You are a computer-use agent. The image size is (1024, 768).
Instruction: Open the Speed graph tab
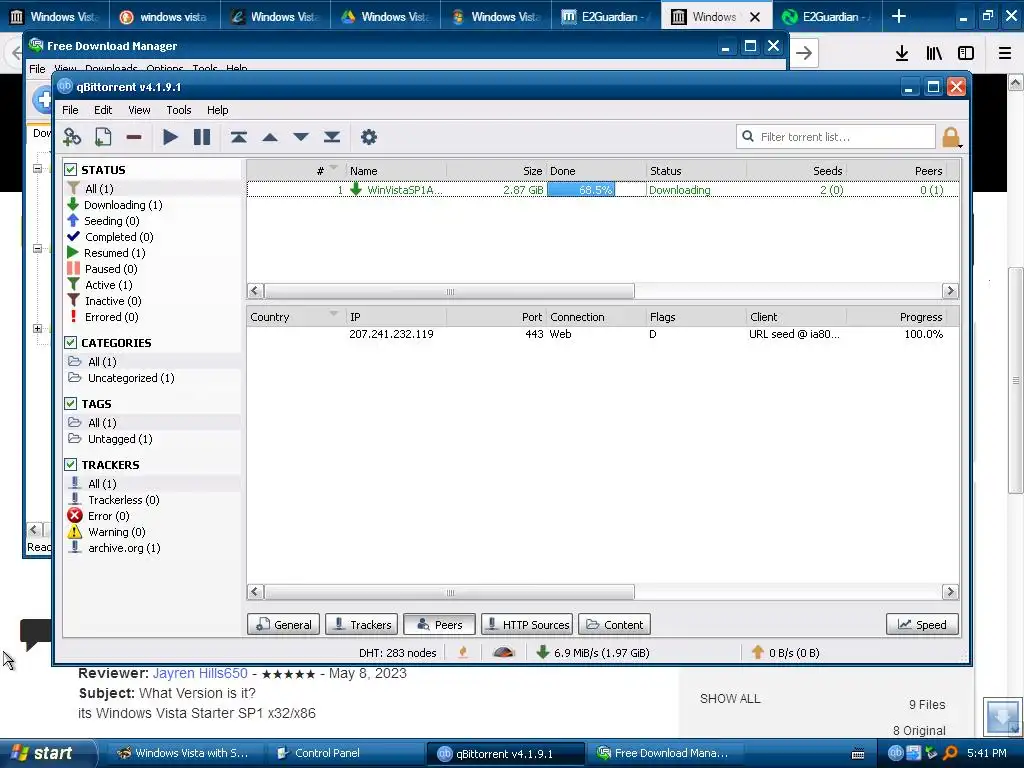[922, 624]
